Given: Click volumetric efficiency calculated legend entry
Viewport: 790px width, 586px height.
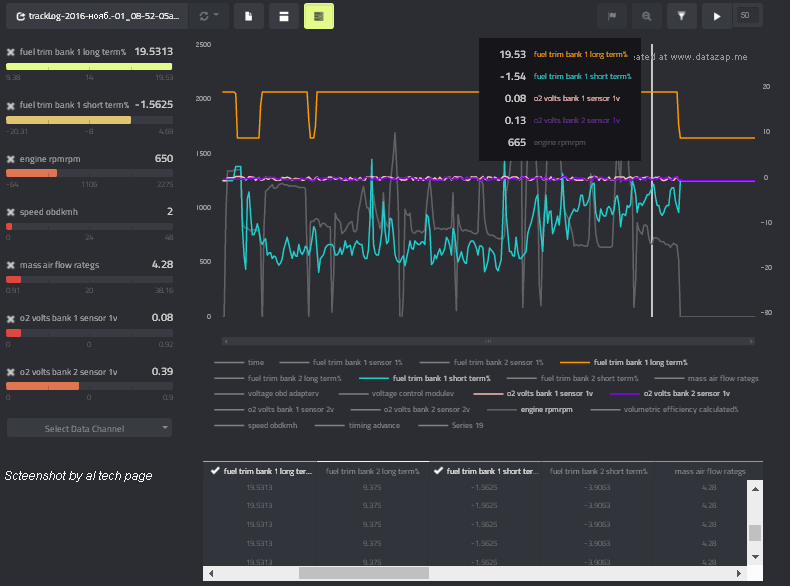Looking at the screenshot, I should [680, 409].
